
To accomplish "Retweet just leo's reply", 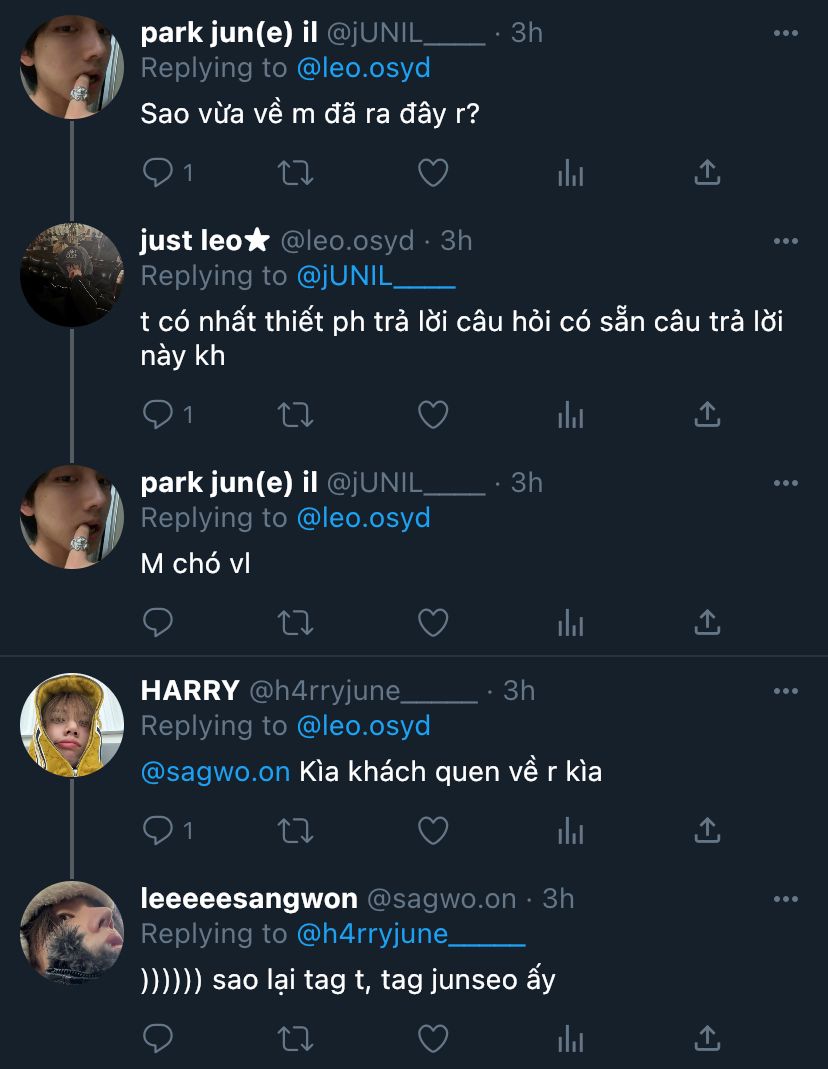I will pos(294,414).
